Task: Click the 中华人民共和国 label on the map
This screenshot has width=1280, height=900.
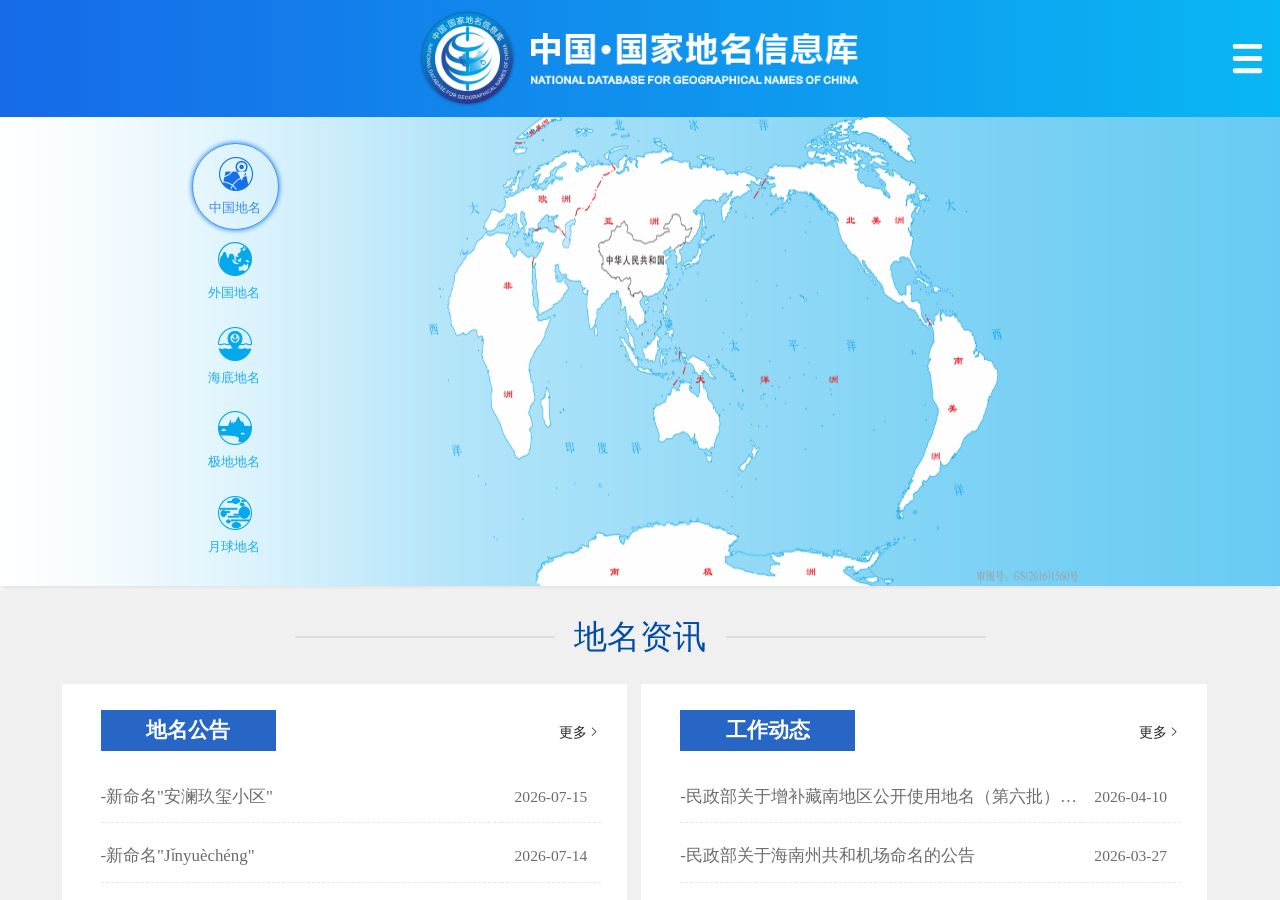Action: [635, 260]
